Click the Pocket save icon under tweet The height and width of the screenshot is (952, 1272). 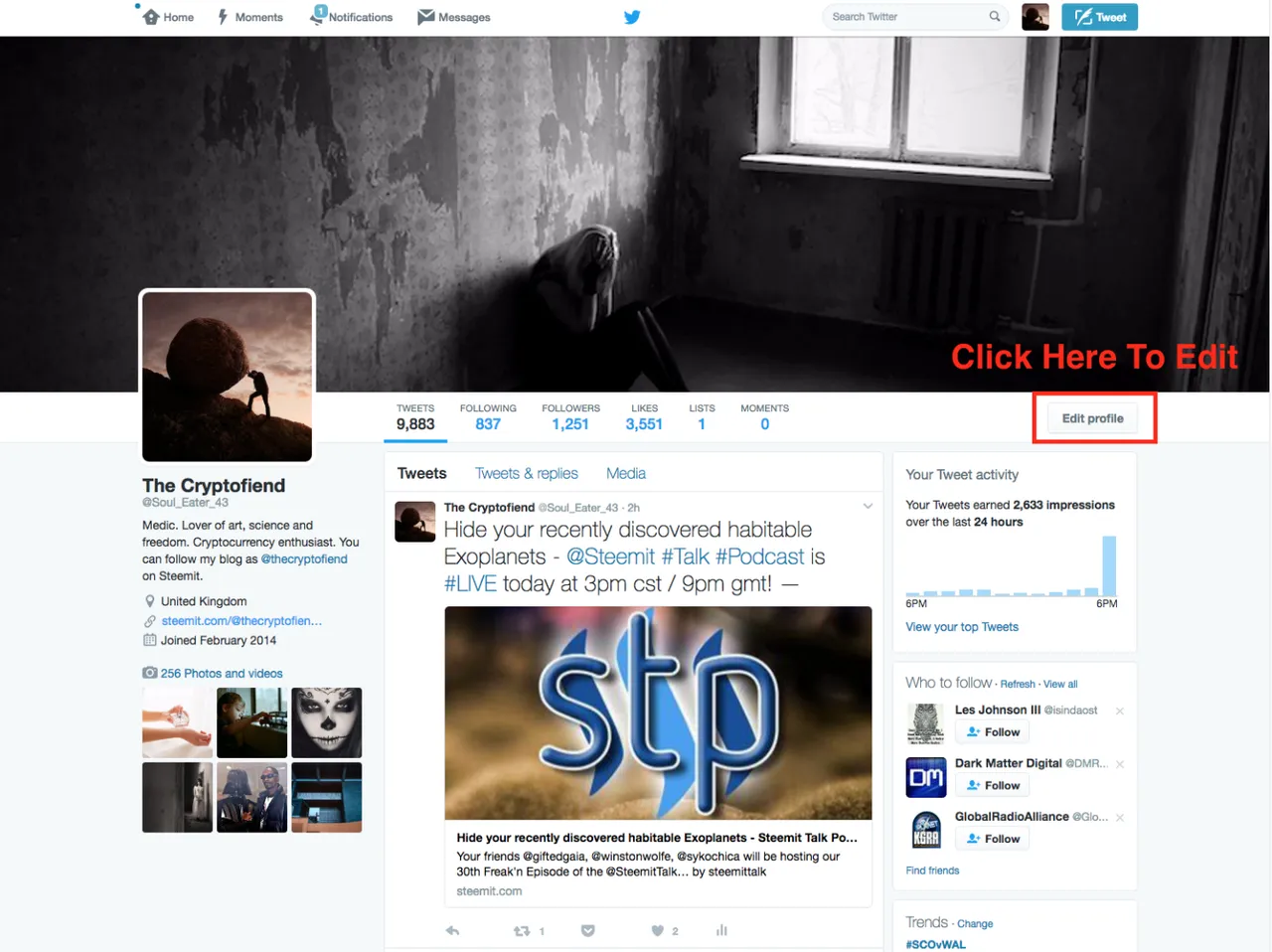pos(588,931)
